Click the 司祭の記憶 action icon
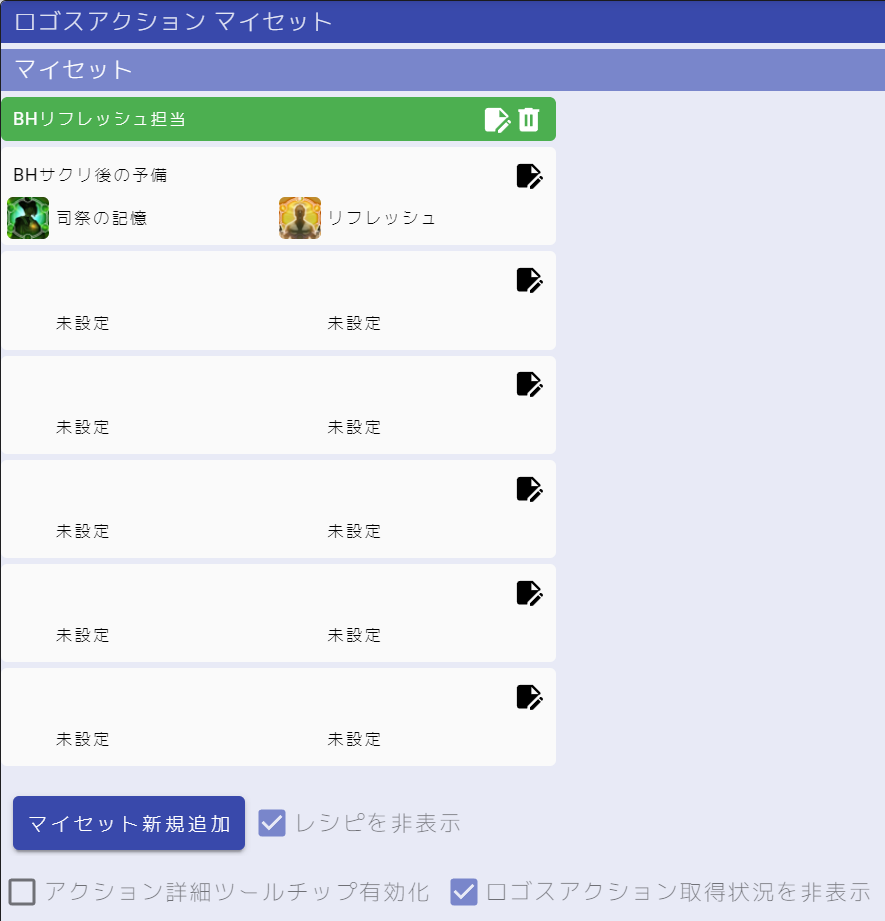885x921 pixels. point(28,218)
